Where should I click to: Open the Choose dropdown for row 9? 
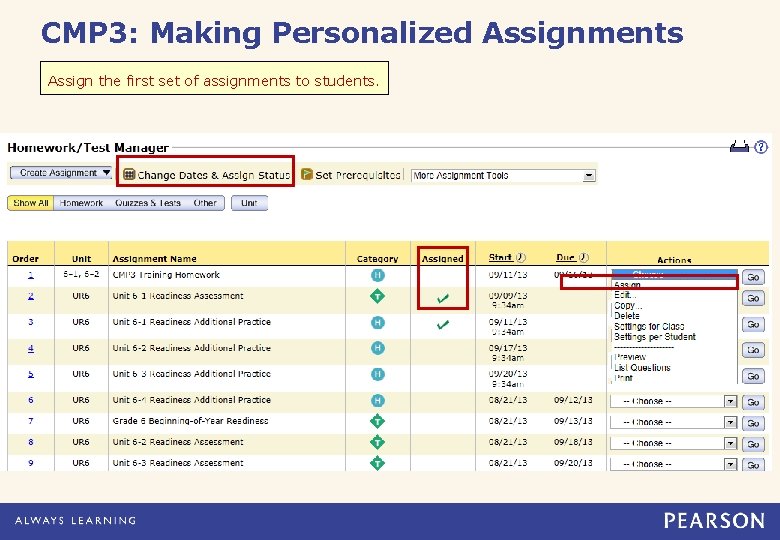pos(673,464)
